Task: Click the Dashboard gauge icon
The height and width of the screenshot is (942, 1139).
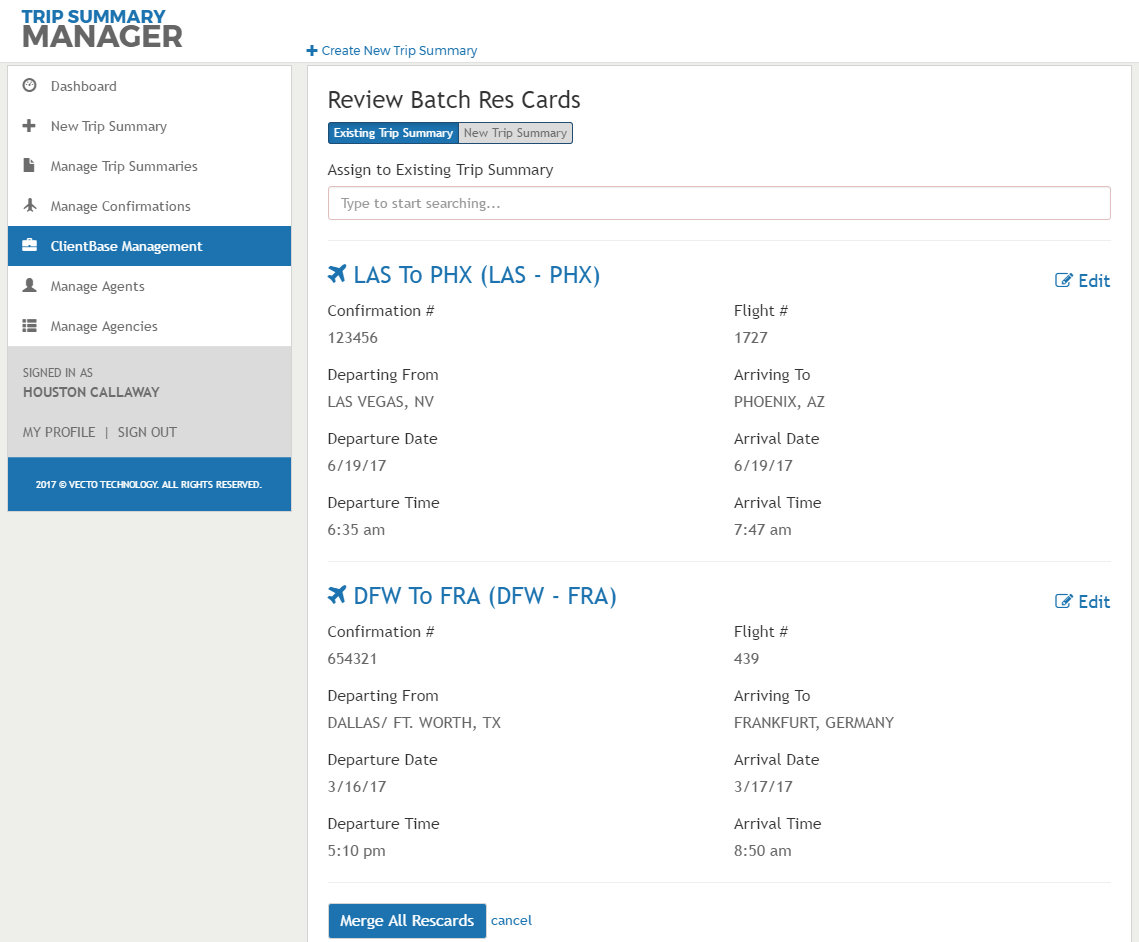Action: pos(30,86)
